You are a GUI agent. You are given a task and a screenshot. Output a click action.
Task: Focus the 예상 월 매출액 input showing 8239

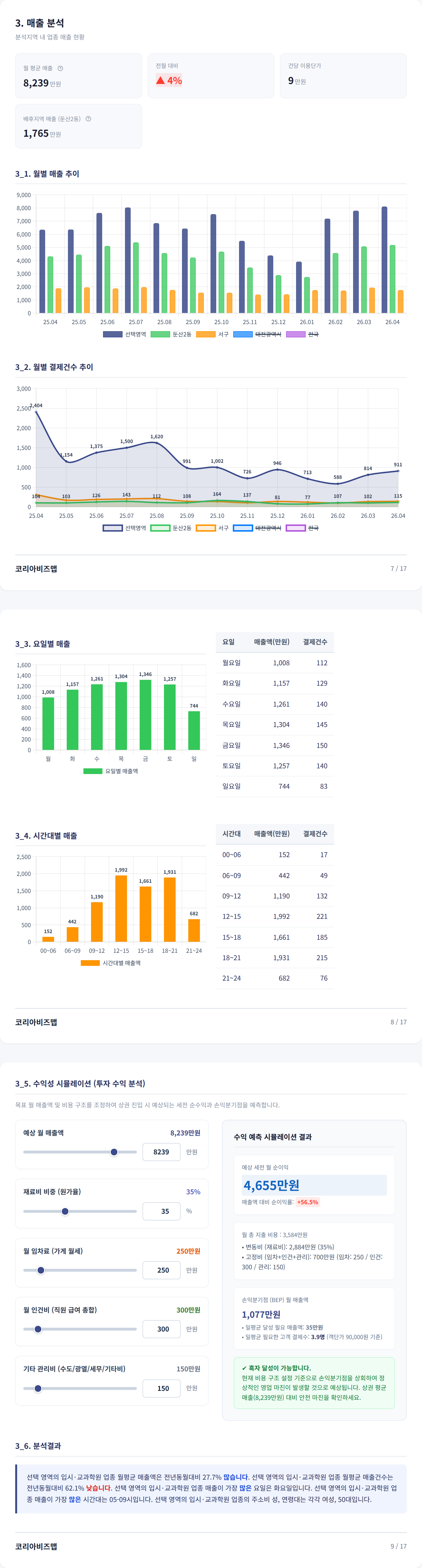pyautogui.click(x=161, y=1152)
